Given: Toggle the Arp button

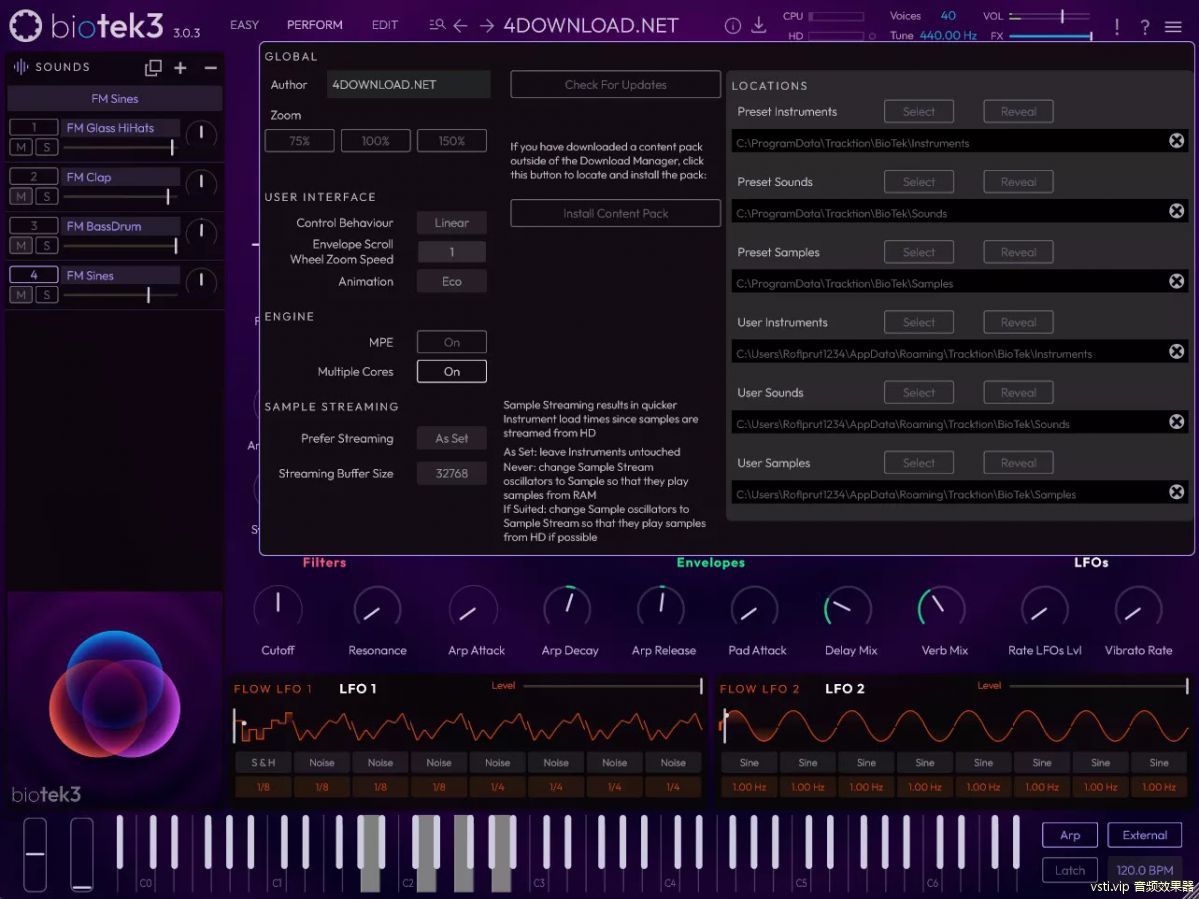Looking at the screenshot, I should point(1070,835).
